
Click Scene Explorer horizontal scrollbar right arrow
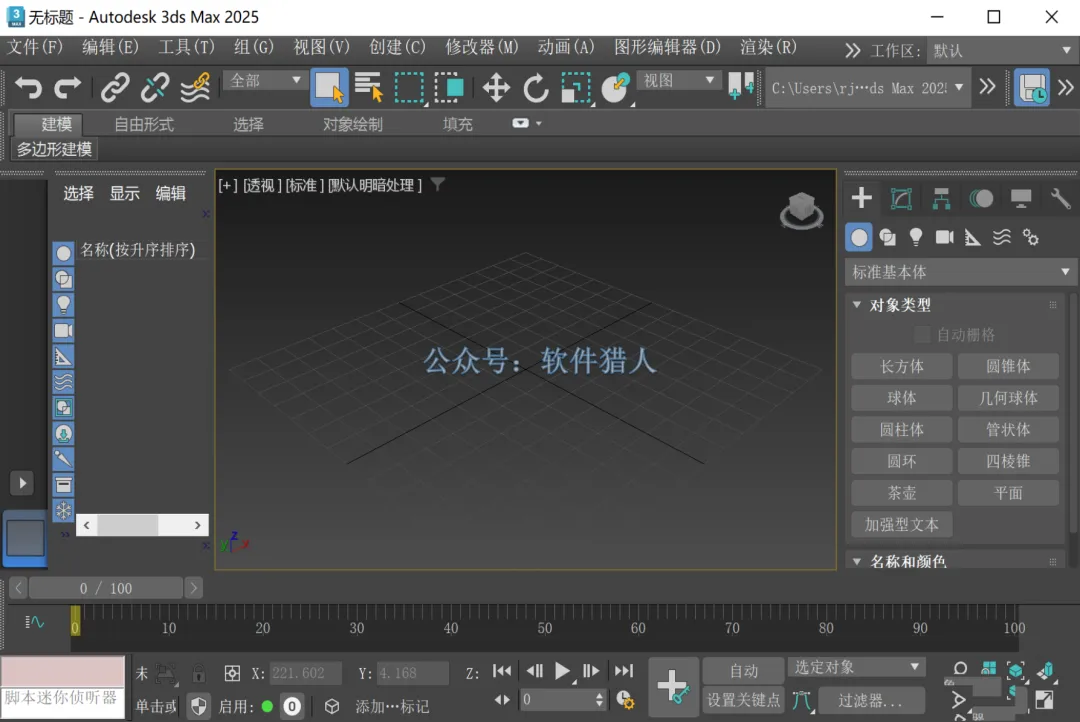click(198, 525)
